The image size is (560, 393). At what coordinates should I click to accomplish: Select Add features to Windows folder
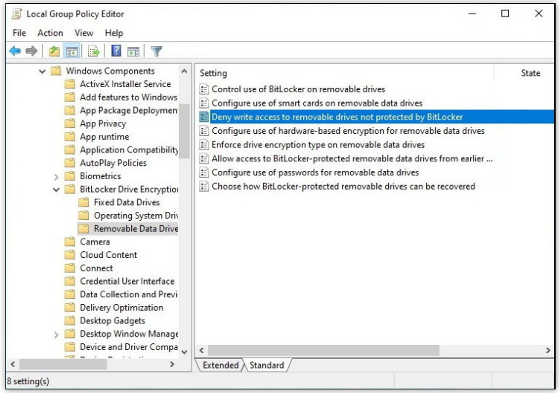129,97
